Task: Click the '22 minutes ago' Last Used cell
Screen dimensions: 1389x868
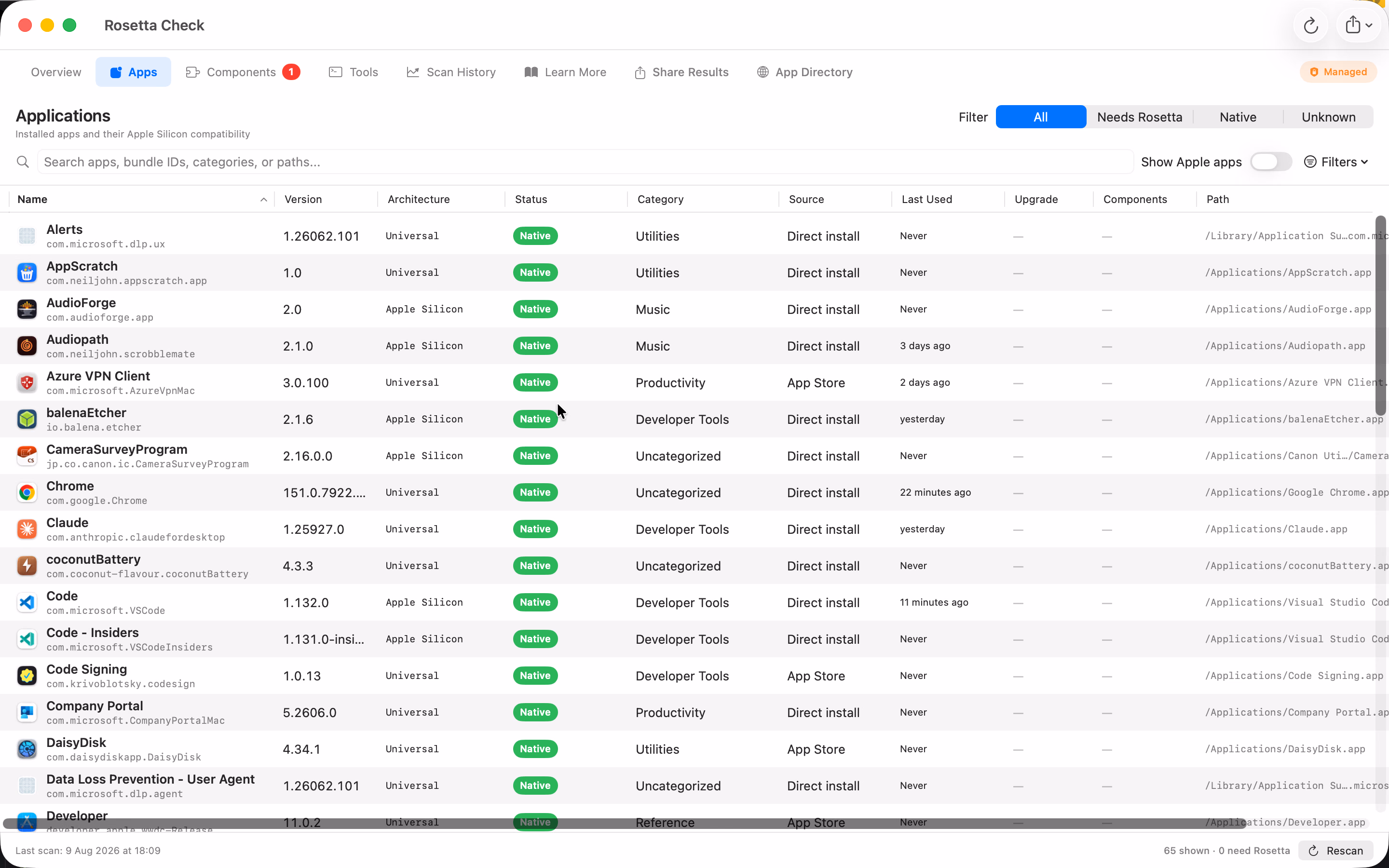Action: 935,492
